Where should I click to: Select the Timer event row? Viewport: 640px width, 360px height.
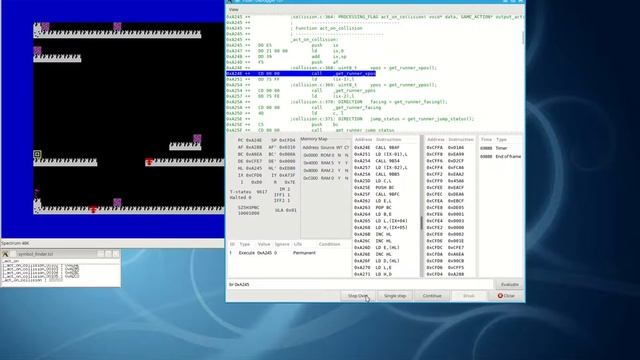[x=500, y=148]
